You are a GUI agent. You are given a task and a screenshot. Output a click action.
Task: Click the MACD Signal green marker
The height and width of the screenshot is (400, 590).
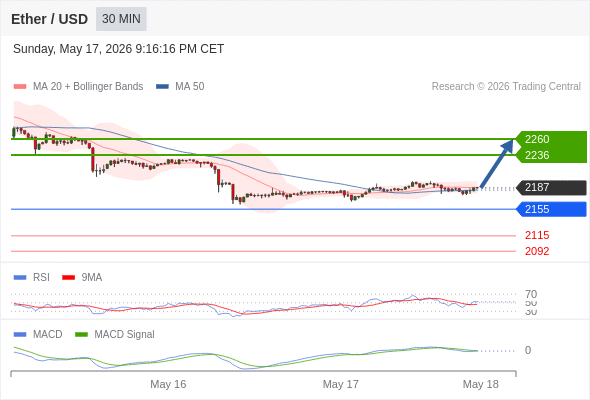81,335
